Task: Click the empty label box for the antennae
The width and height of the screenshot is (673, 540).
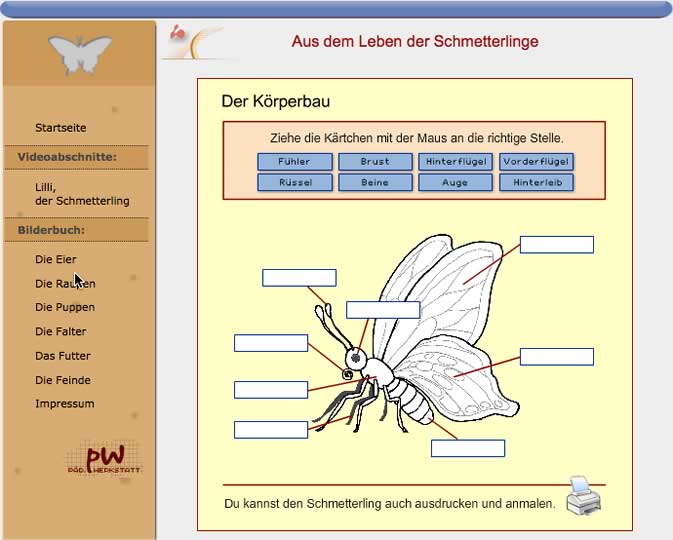Action: click(x=299, y=278)
